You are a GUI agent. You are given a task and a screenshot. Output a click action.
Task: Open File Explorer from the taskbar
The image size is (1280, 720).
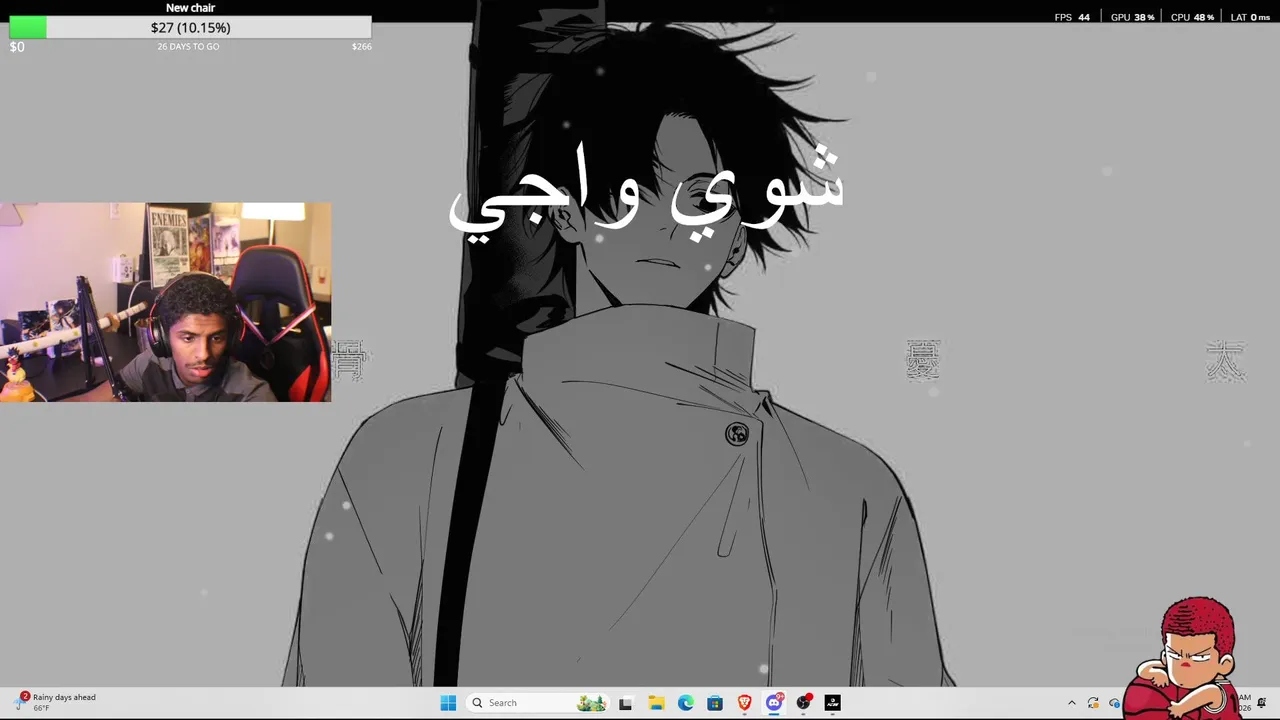pyautogui.click(x=656, y=703)
